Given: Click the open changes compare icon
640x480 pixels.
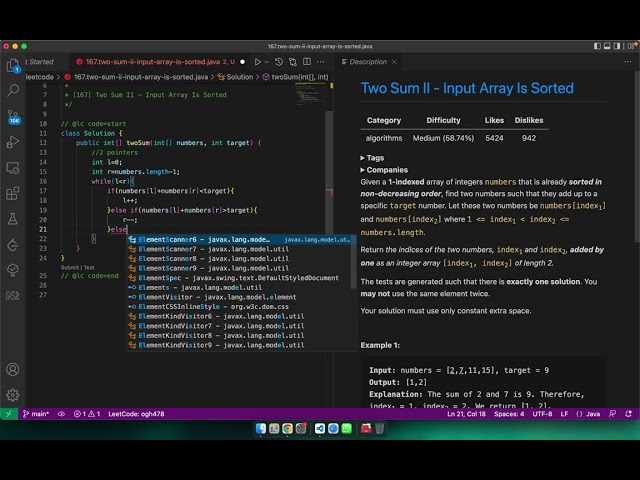Looking at the screenshot, I should (293, 62).
